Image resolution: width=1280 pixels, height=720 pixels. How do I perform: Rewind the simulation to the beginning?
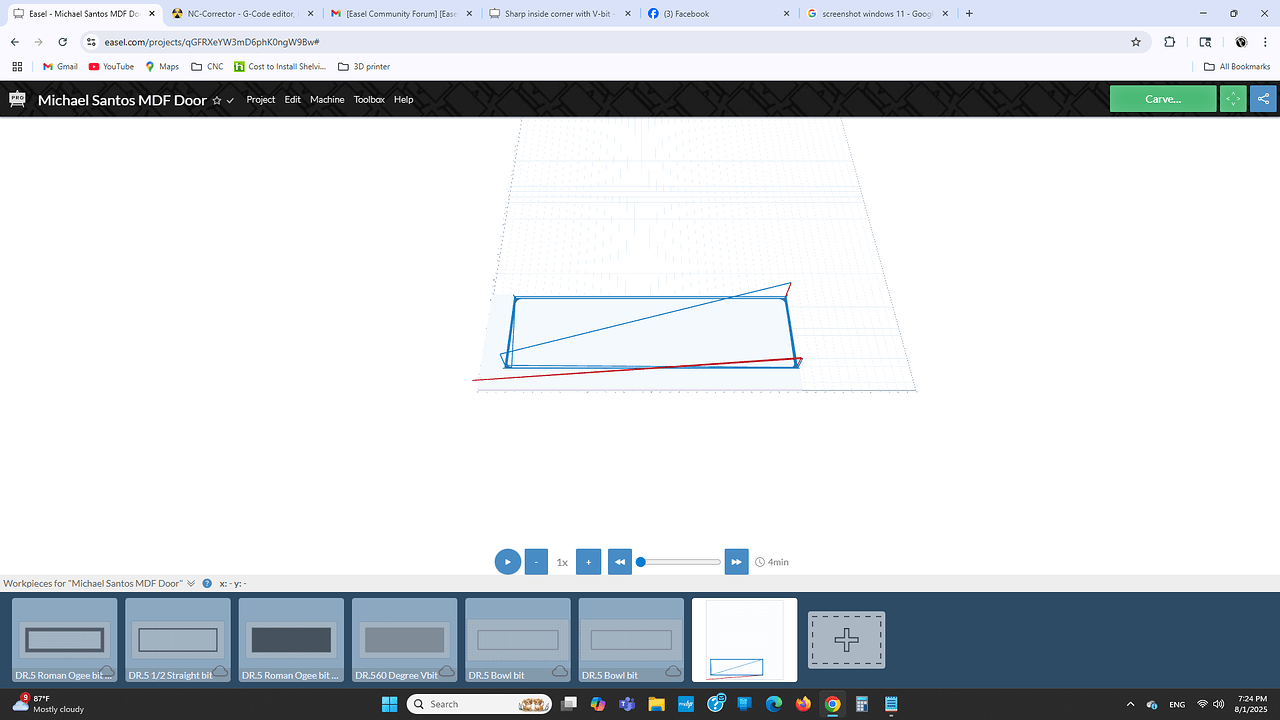[619, 561]
